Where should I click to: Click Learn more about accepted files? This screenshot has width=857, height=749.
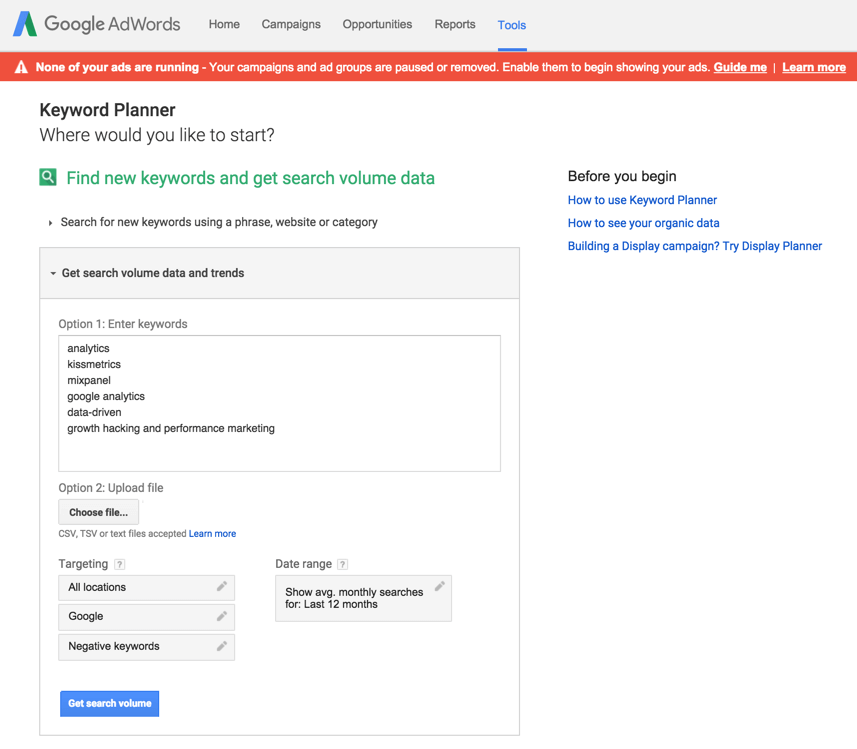pos(212,534)
